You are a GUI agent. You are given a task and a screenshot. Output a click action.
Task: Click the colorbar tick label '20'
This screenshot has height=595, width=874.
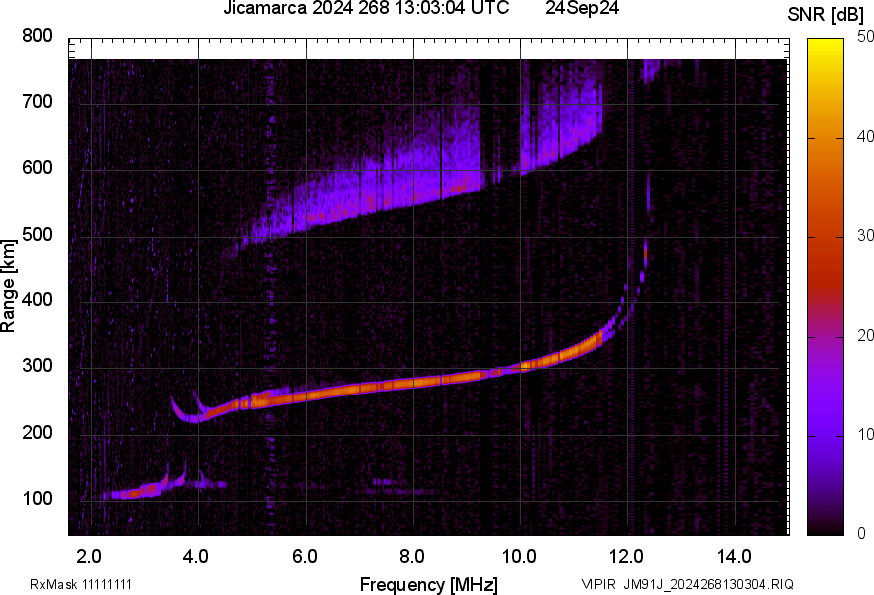[865, 335]
